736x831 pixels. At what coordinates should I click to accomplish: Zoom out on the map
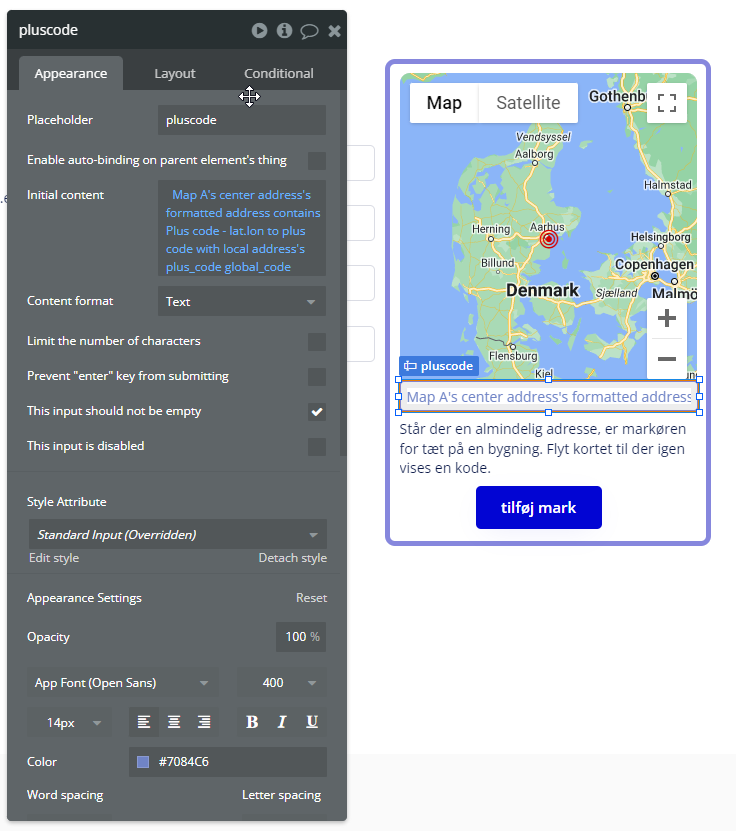667,359
